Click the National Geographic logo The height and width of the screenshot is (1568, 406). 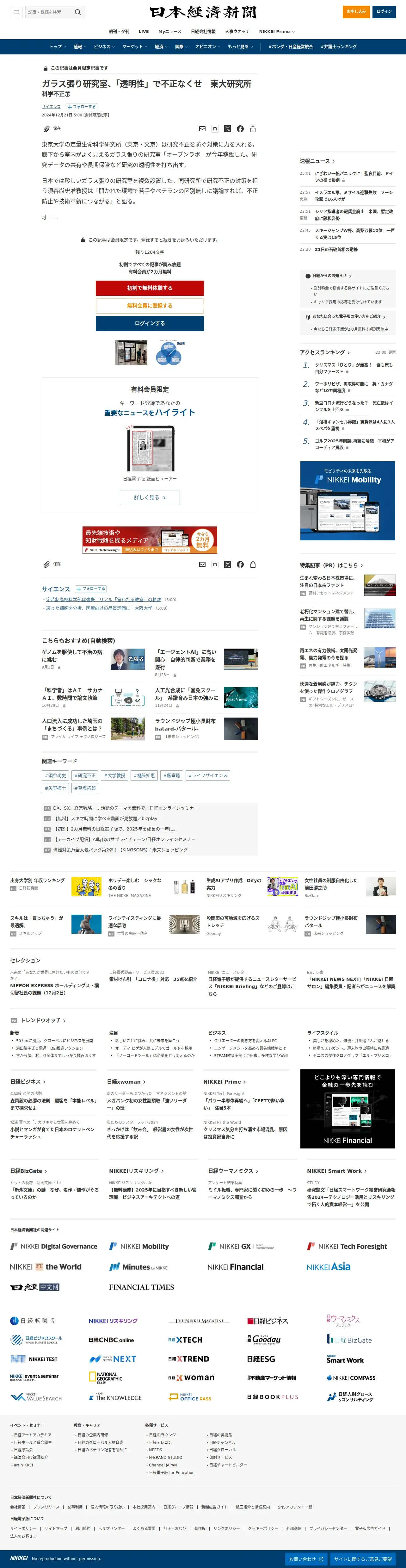106,1378
